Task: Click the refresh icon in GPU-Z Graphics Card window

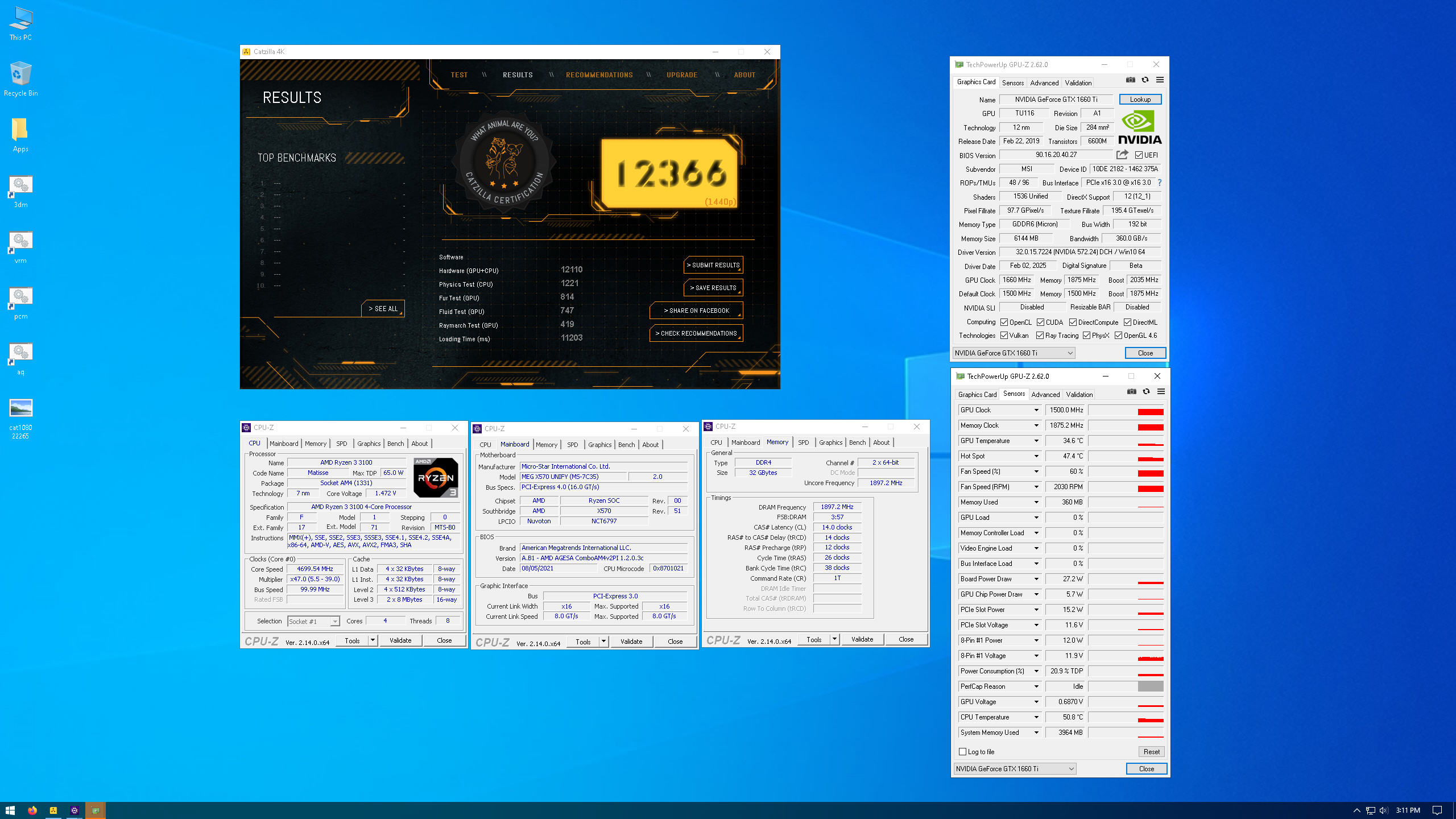Action: pyautogui.click(x=1145, y=80)
